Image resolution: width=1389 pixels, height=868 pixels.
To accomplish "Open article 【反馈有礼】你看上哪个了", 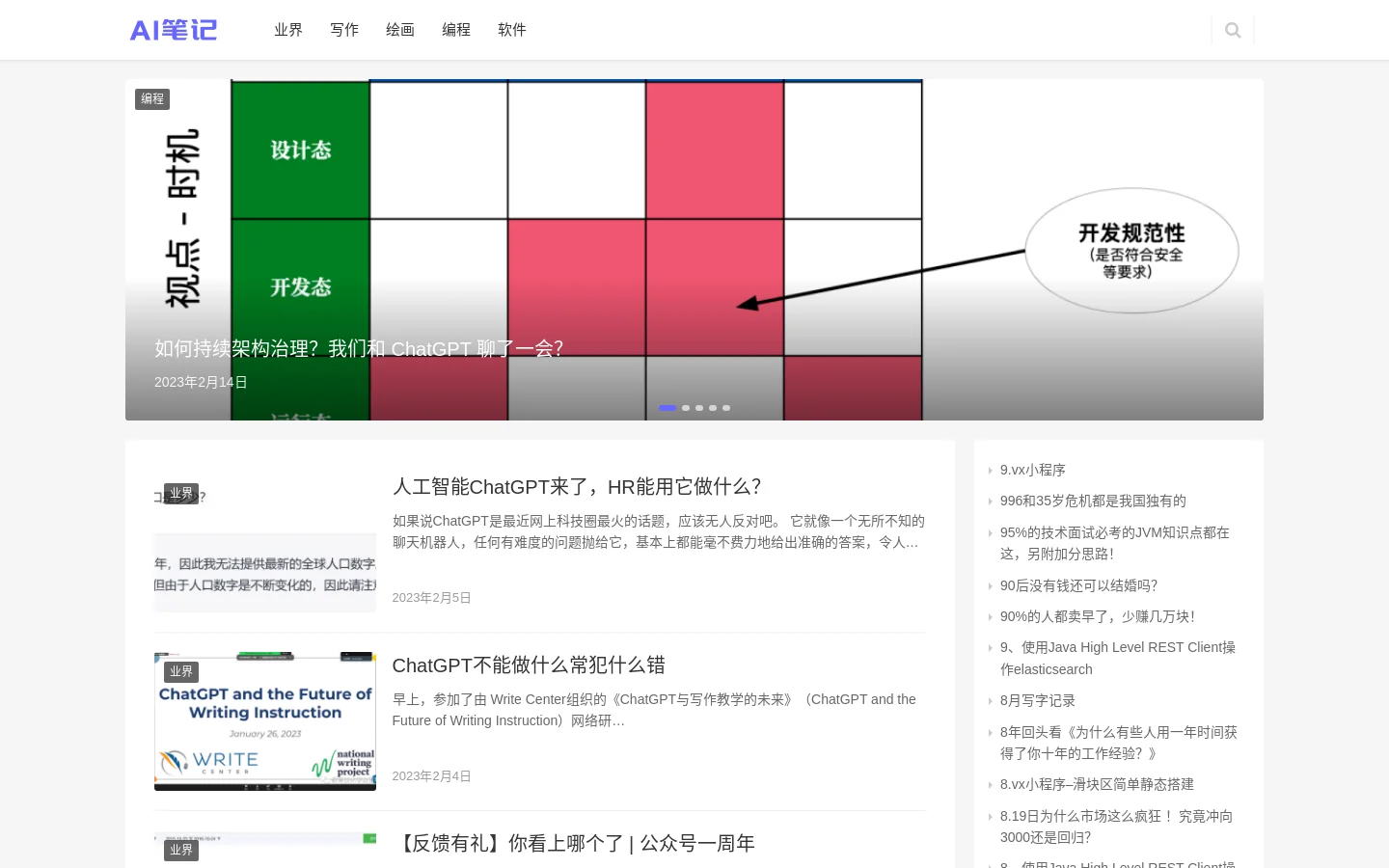I will pyautogui.click(x=574, y=844).
